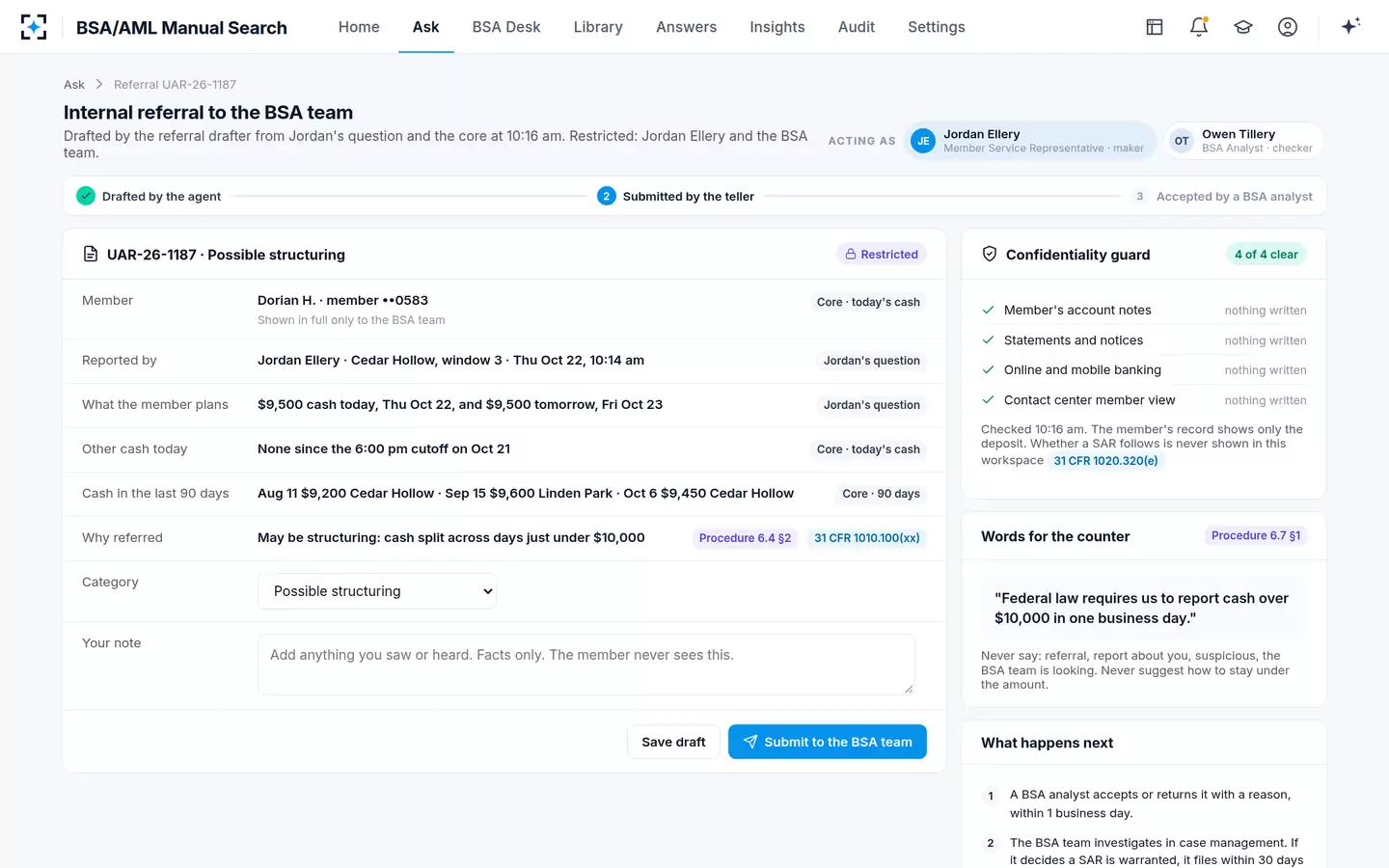Image resolution: width=1389 pixels, height=868 pixels.
Task: Click the Restricted lock badge
Action: [x=882, y=254]
